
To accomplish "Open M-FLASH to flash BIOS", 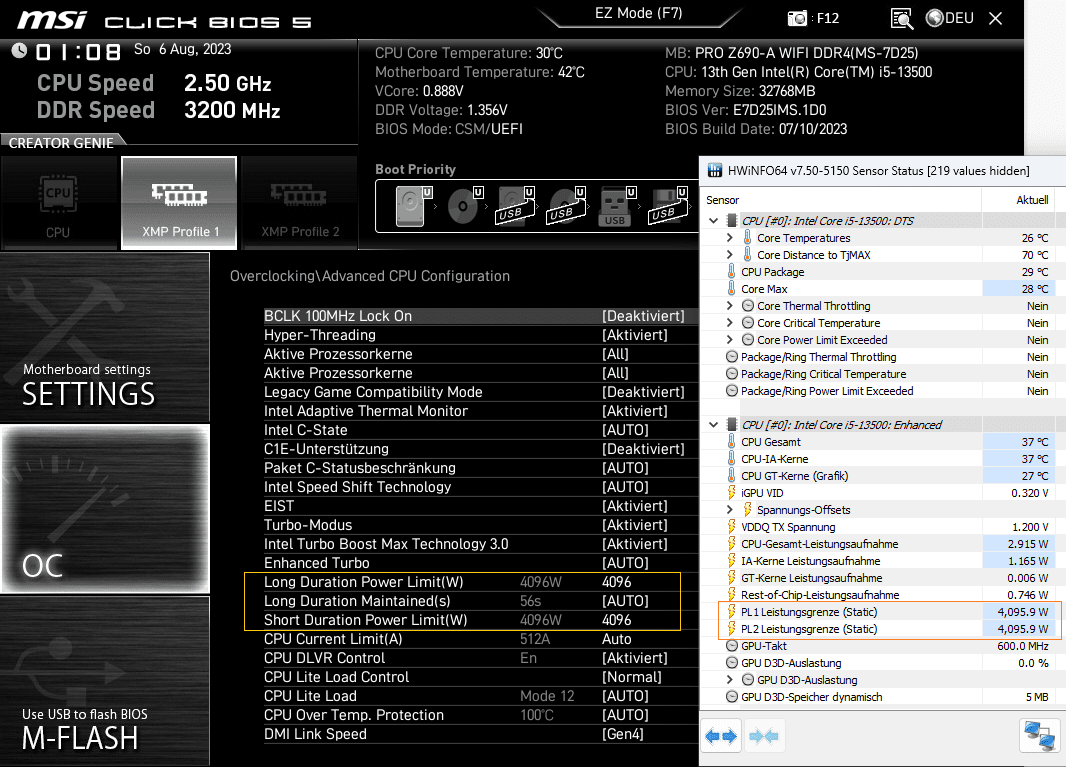I will pos(105,681).
